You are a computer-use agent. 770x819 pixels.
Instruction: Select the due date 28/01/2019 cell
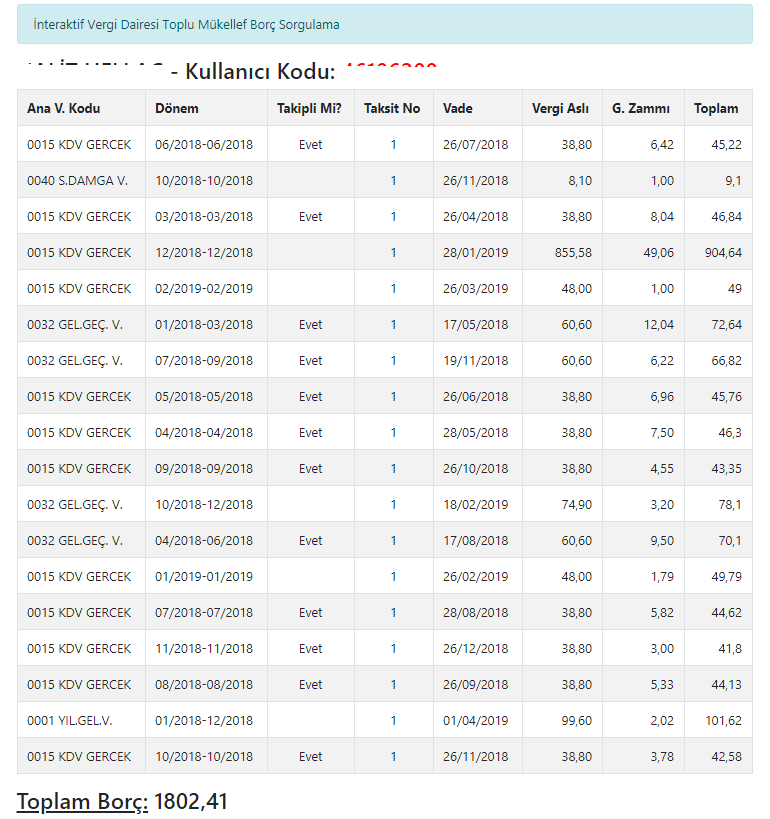click(476, 253)
